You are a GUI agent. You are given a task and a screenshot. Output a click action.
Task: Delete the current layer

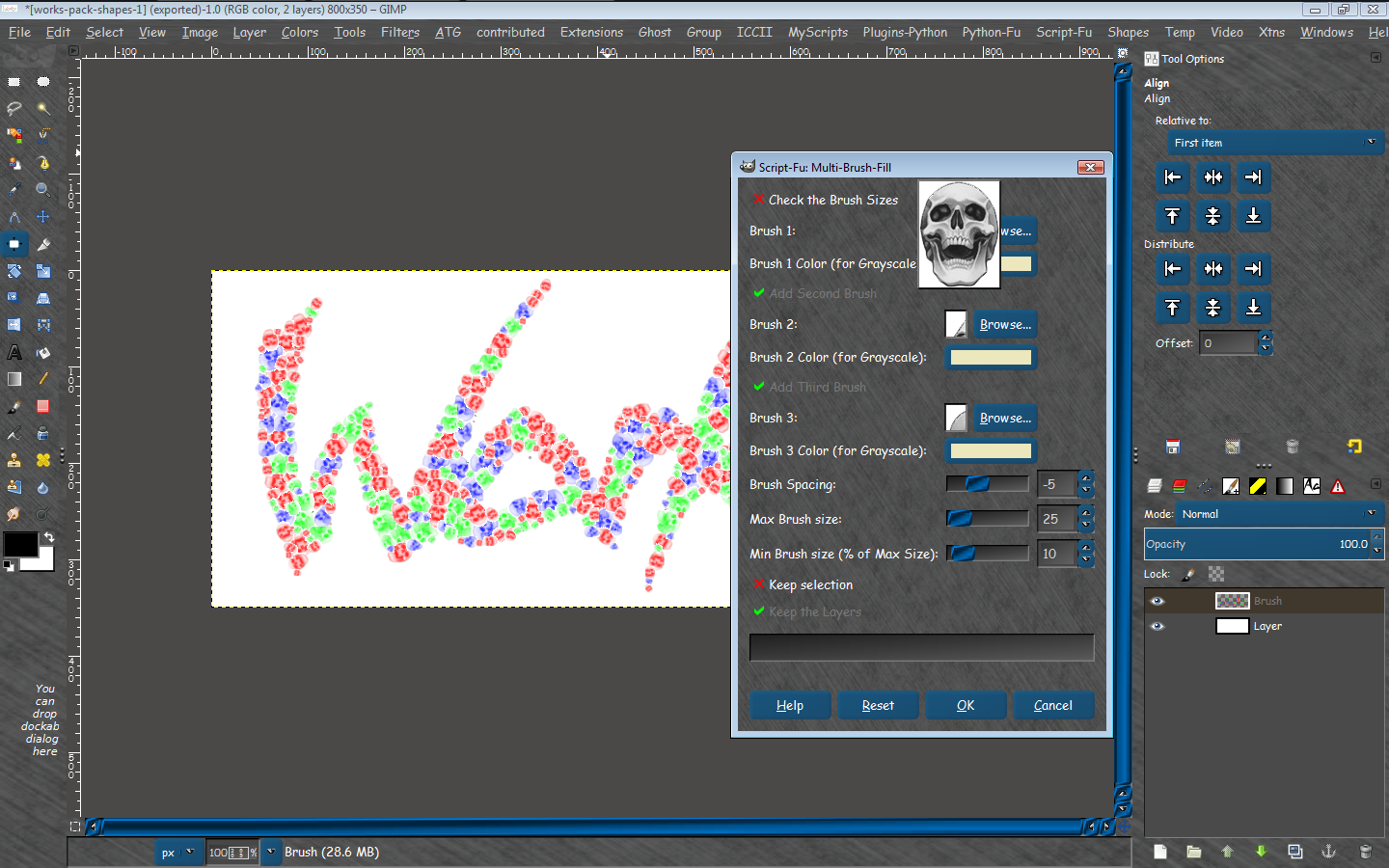coord(1365,852)
